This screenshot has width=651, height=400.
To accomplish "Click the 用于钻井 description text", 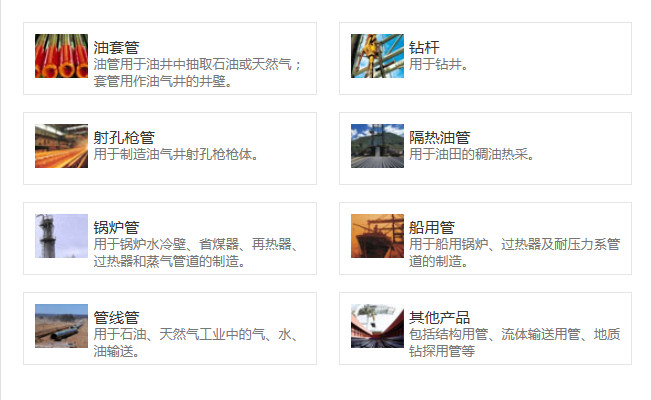I will [x=438, y=65].
